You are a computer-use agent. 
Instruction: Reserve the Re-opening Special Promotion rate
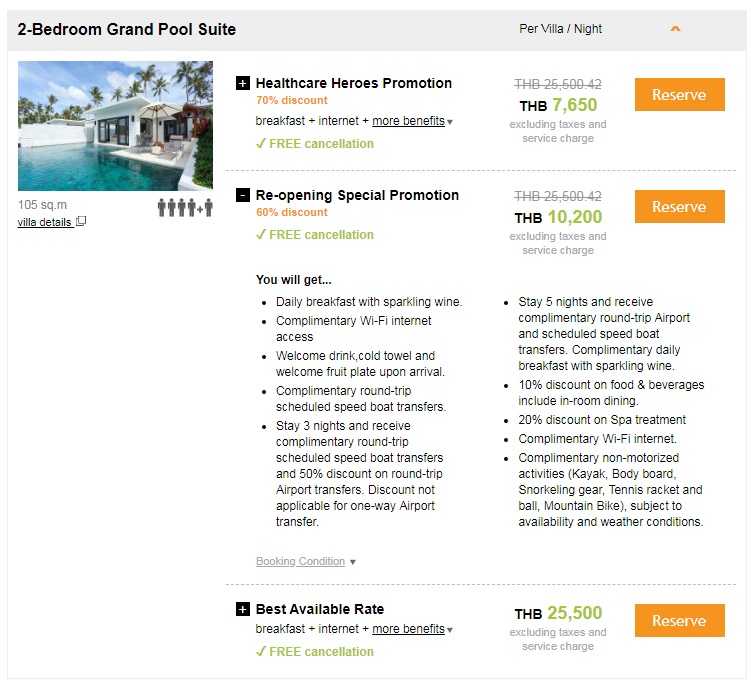click(679, 207)
